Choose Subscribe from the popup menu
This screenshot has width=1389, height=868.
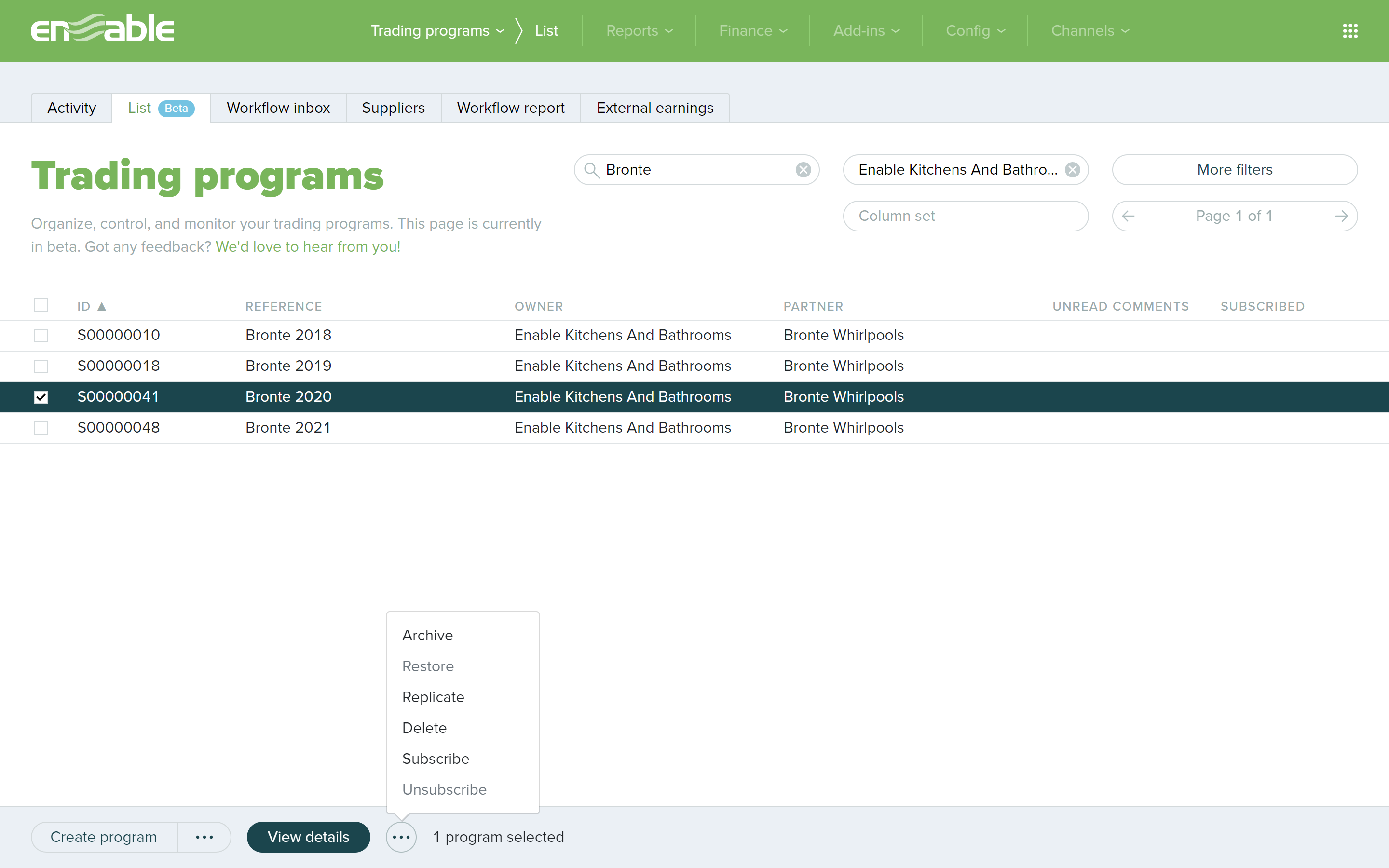463,759
